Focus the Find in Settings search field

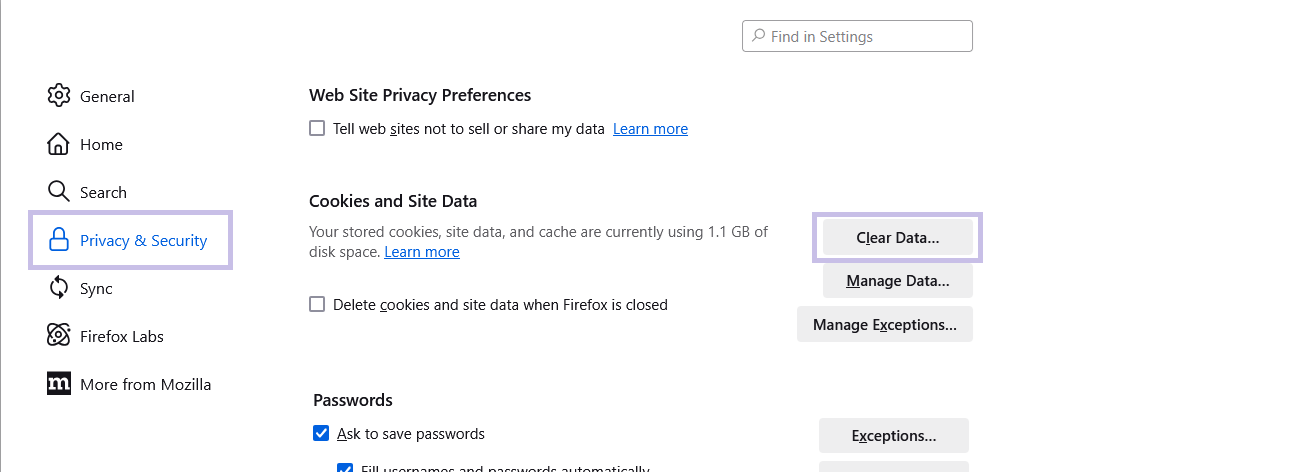click(x=867, y=37)
